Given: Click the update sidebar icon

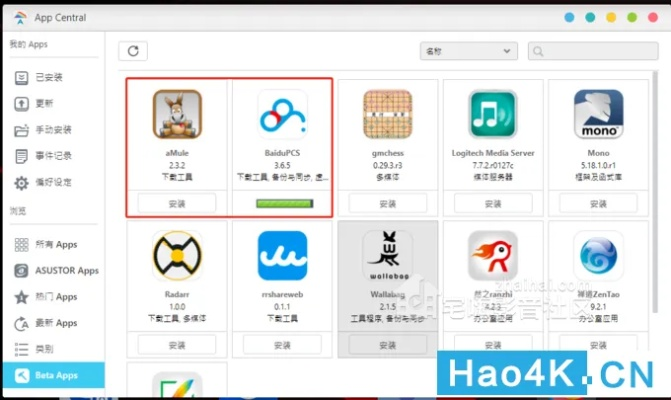Looking at the screenshot, I should [x=21, y=104].
